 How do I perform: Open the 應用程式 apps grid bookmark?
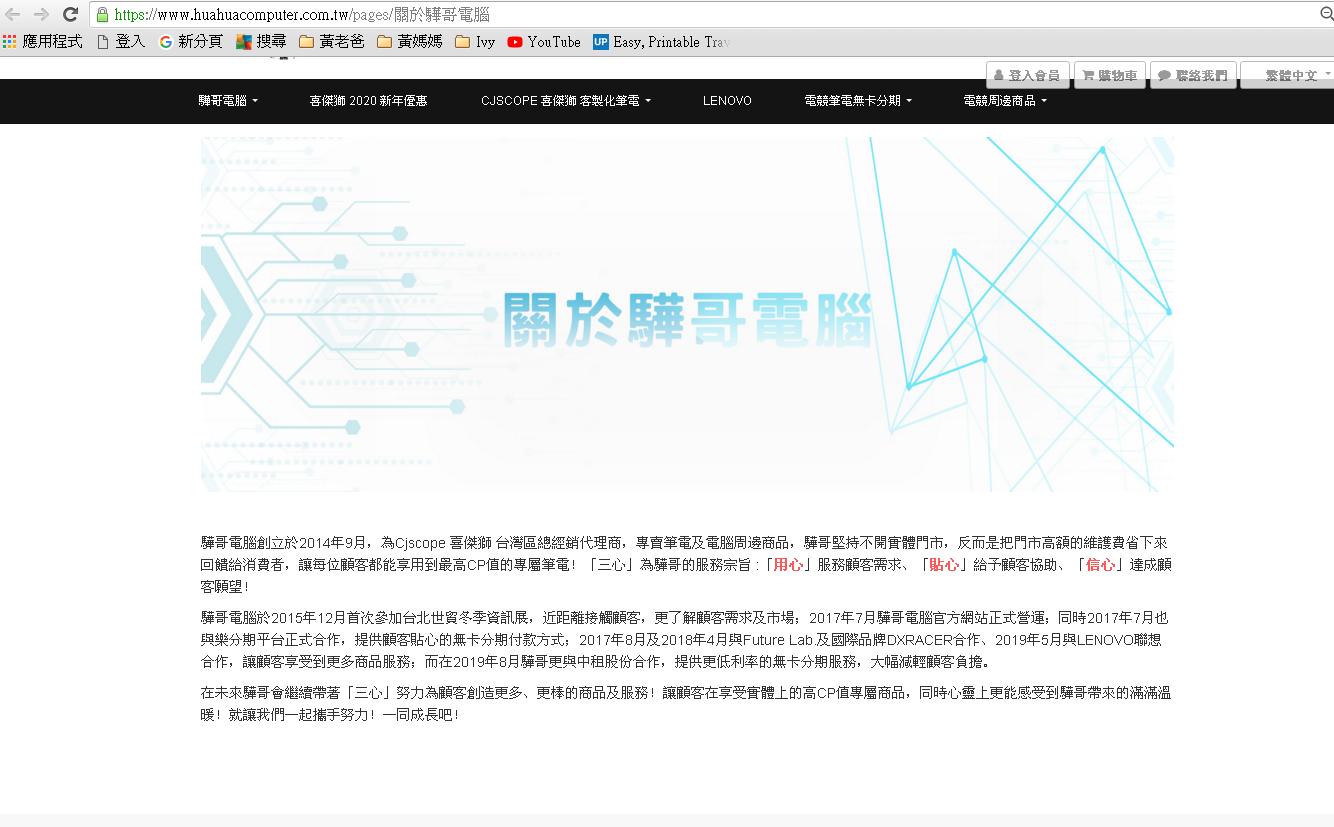(43, 42)
